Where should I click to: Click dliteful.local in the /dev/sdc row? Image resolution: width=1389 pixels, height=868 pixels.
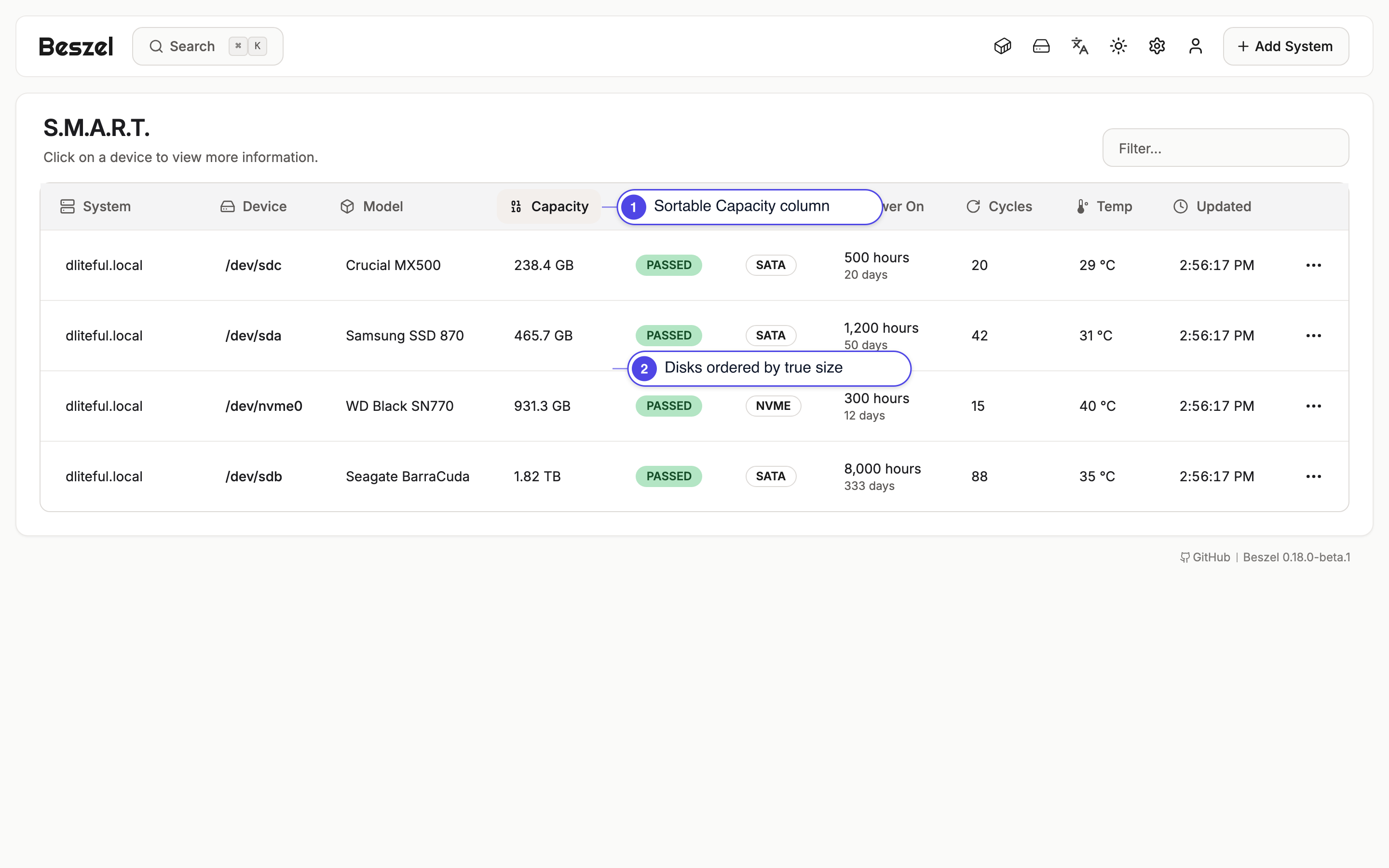click(x=104, y=265)
